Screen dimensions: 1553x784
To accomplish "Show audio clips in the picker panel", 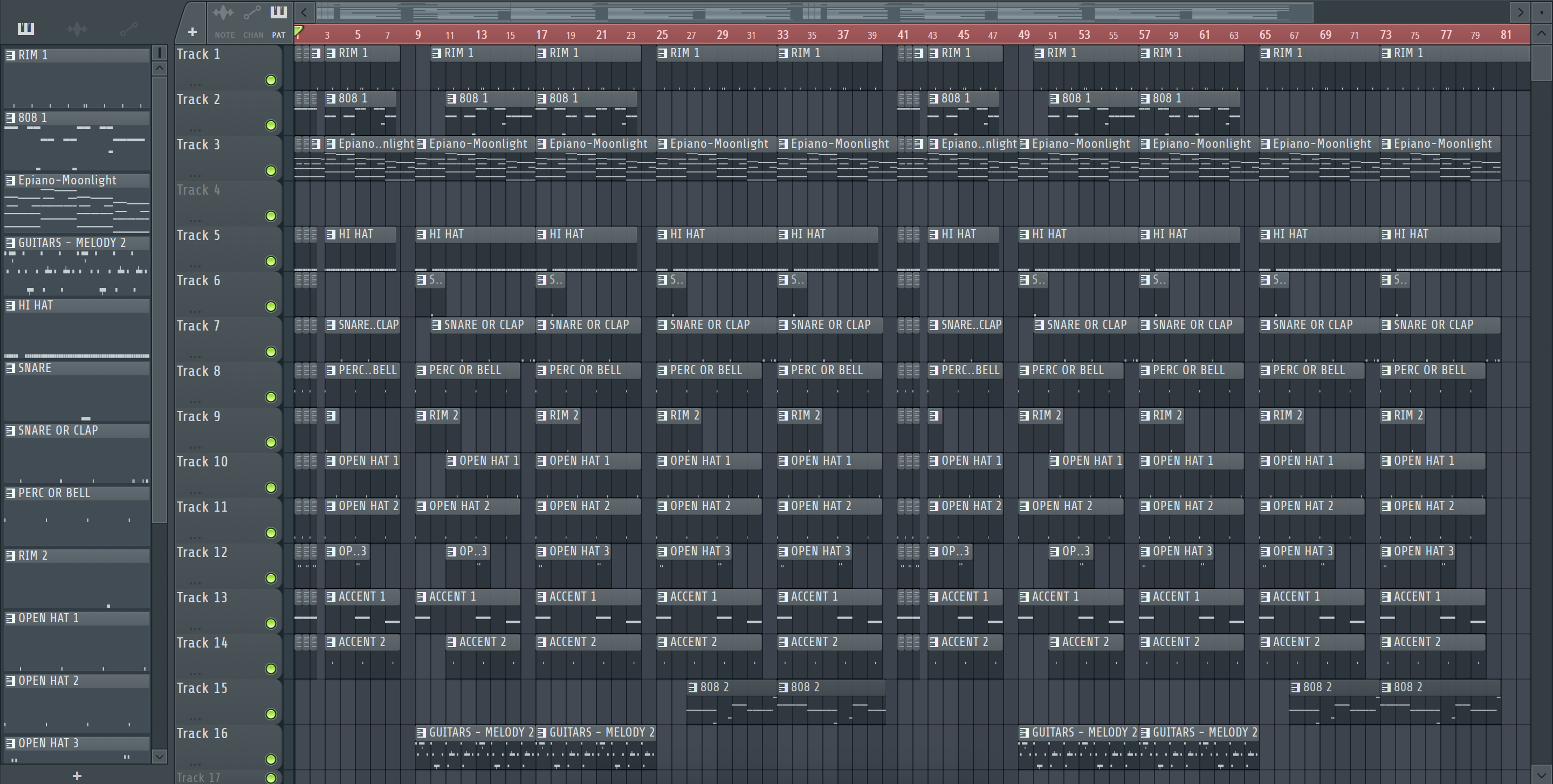I will 77,29.
